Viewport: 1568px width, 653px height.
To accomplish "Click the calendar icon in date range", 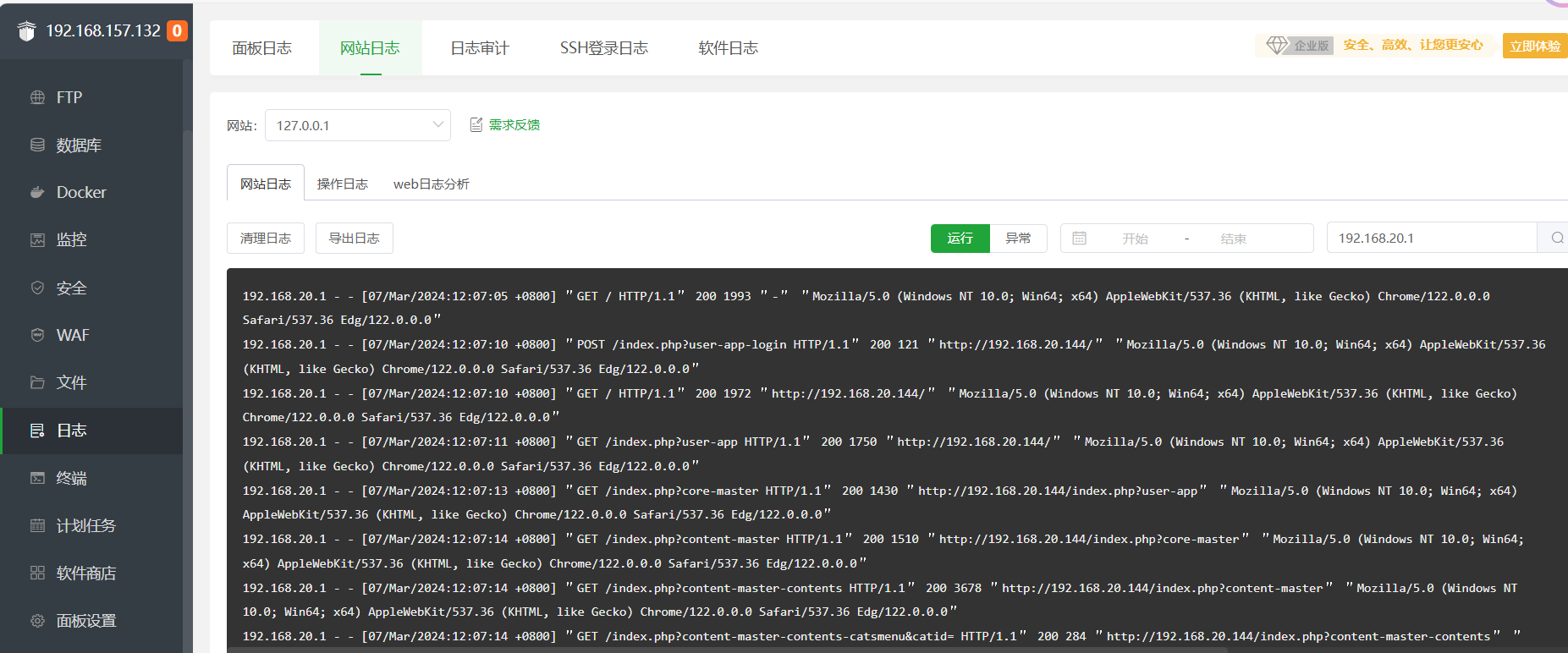I will coord(1079,239).
